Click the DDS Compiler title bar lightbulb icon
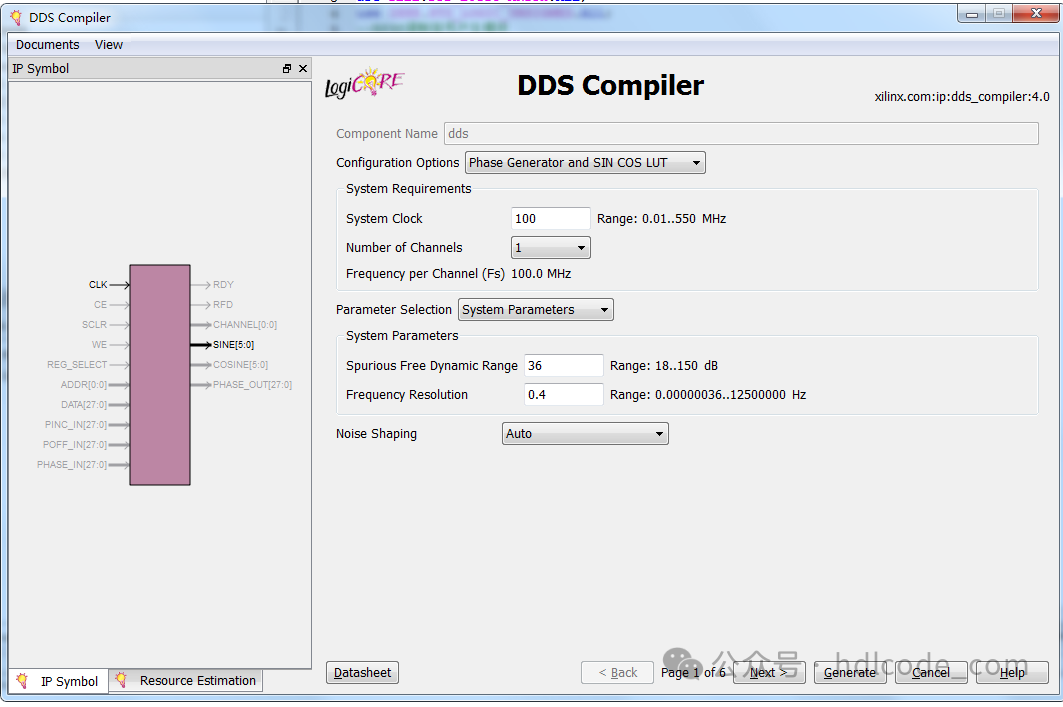The height and width of the screenshot is (707, 1063). (x=16, y=18)
